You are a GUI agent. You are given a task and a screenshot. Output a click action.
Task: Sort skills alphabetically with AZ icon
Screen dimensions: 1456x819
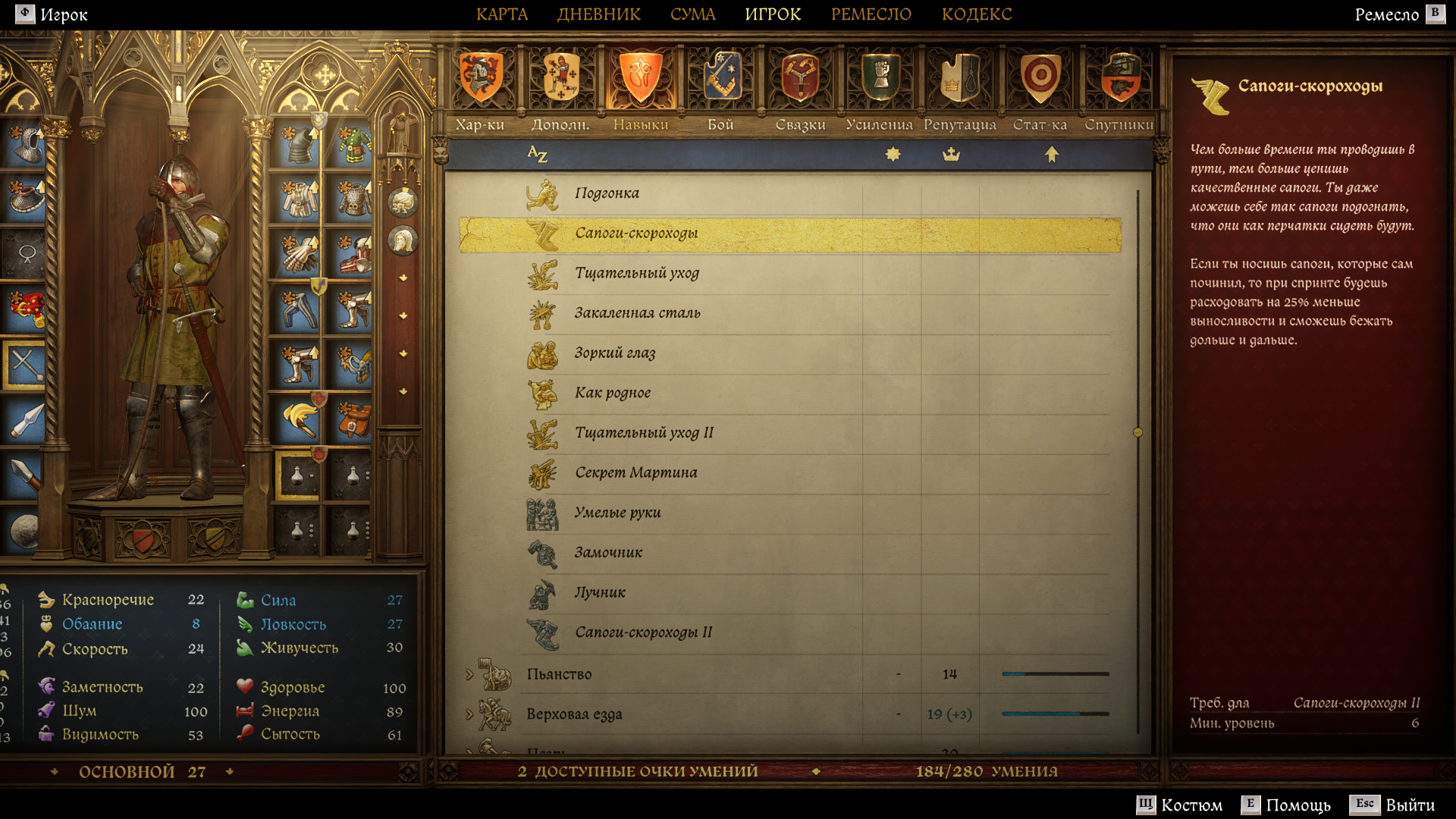(x=537, y=155)
